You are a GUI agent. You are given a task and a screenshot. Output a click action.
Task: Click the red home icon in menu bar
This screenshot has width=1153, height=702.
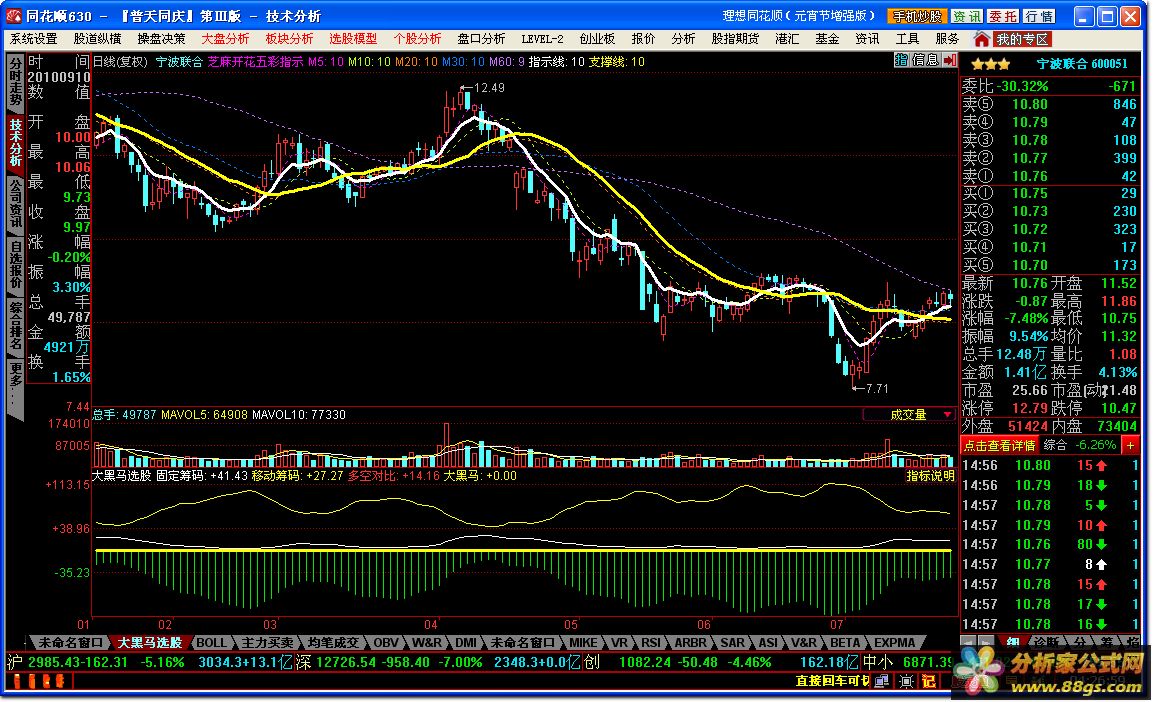click(981, 39)
